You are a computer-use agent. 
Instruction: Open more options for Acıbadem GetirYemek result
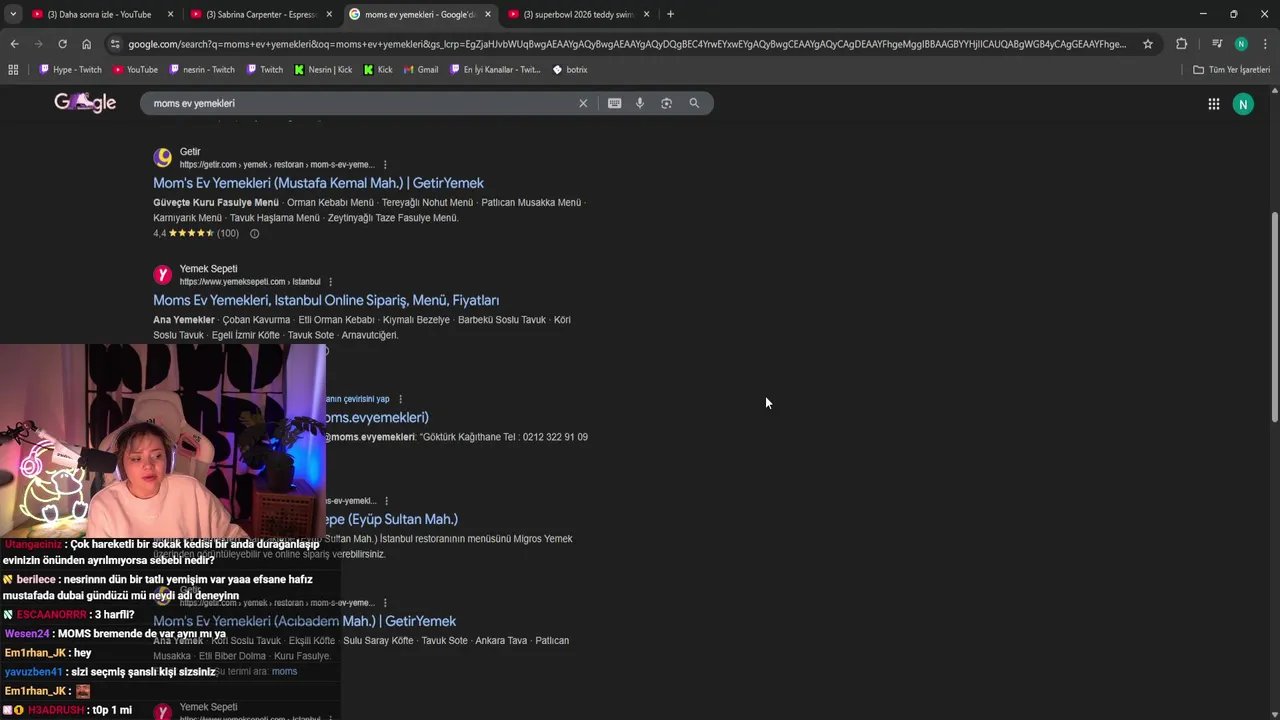tap(384, 603)
